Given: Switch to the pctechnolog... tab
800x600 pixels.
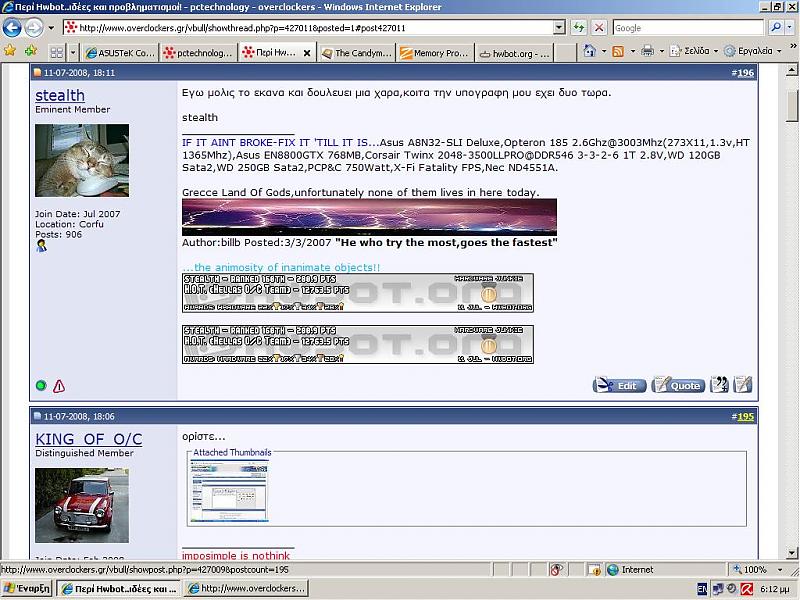Looking at the screenshot, I should pos(199,53).
